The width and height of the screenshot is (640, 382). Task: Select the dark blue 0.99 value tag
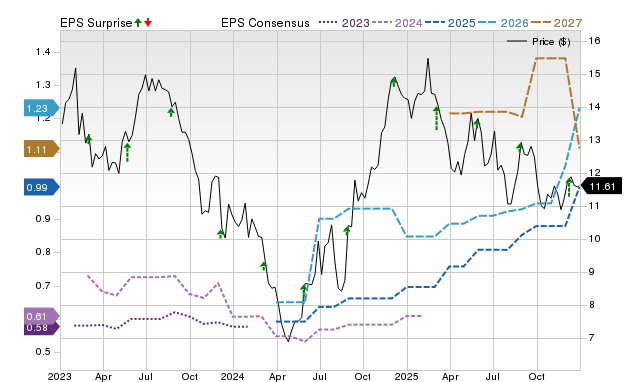click(x=42, y=187)
